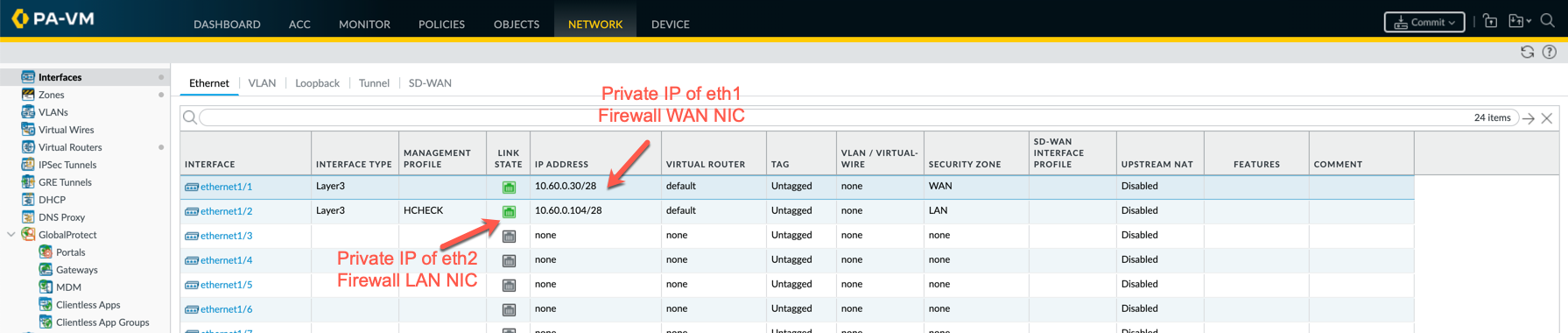The height and width of the screenshot is (333, 1568).
Task: Open the ethernet1/5 interface link
Action: pyautogui.click(x=226, y=285)
